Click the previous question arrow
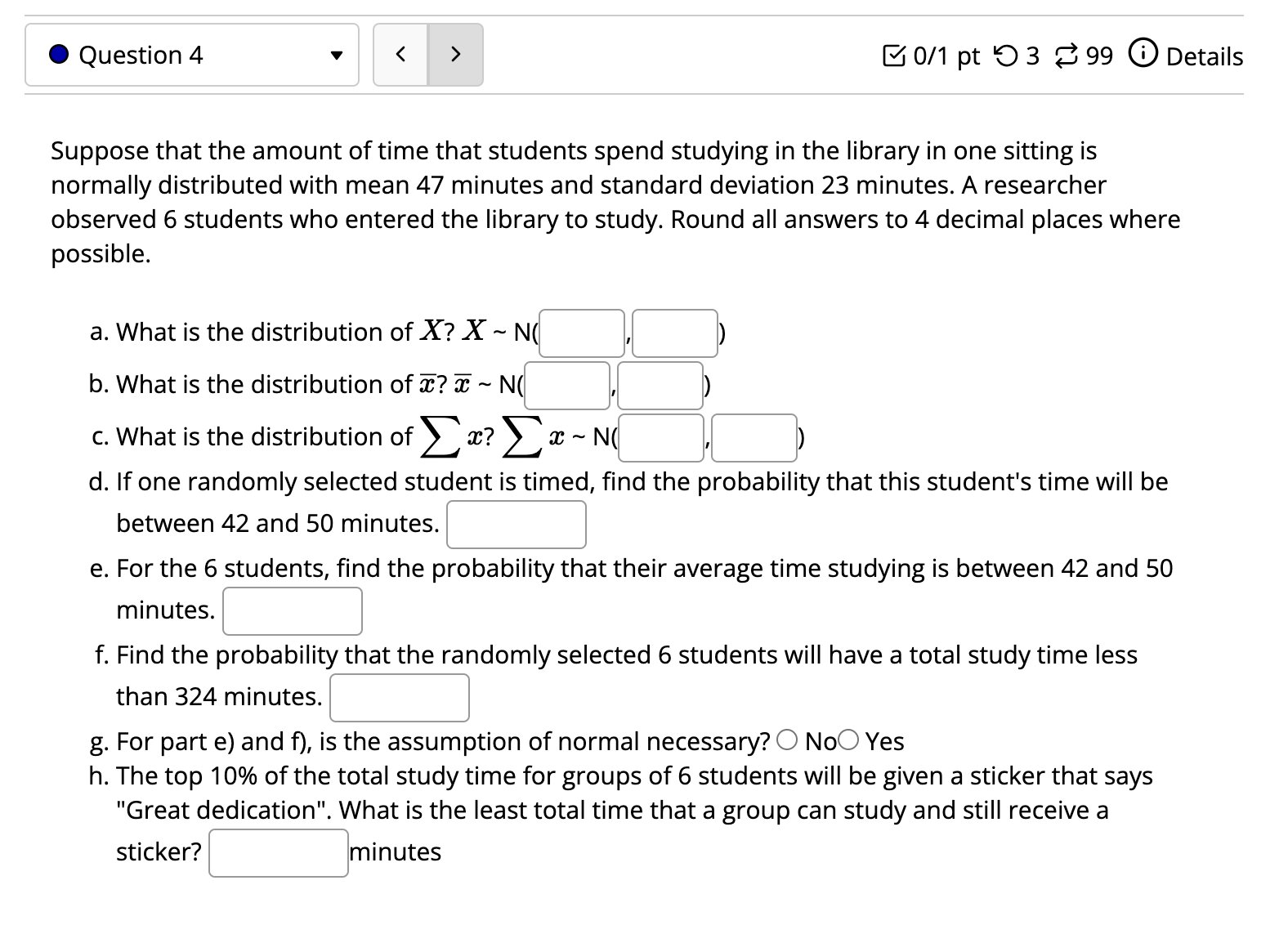The height and width of the screenshot is (943, 1288). [x=400, y=54]
